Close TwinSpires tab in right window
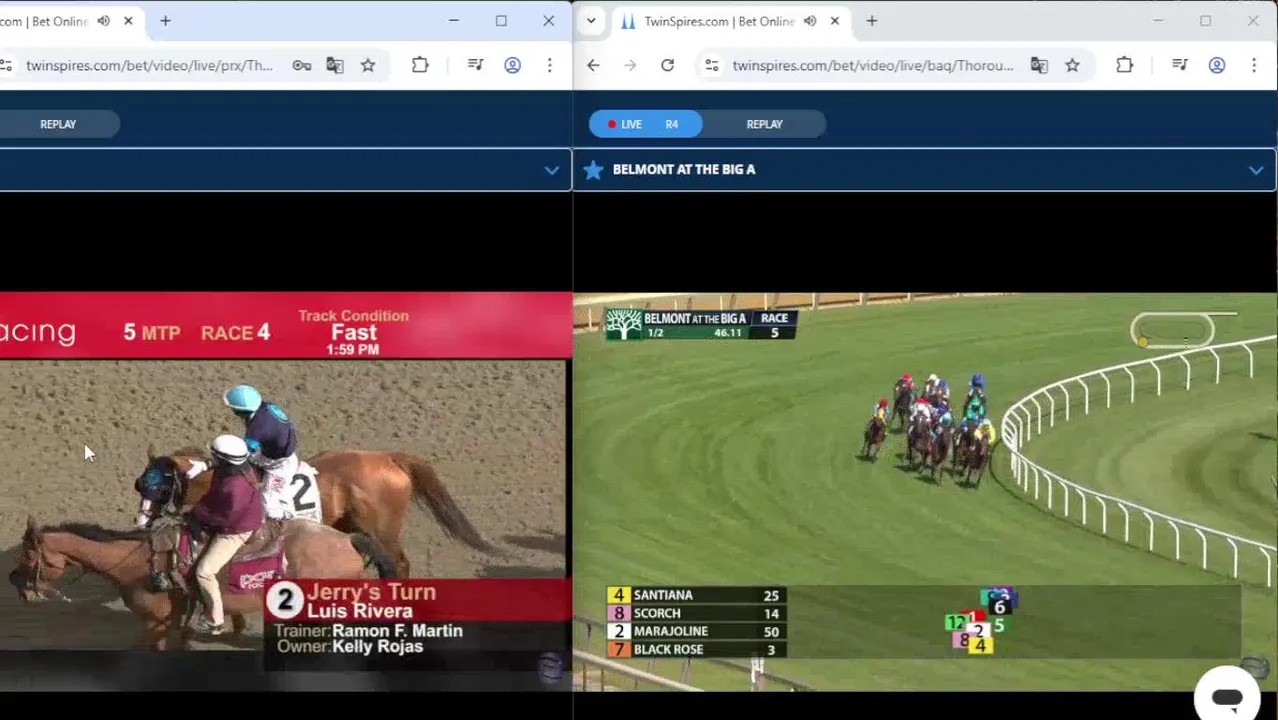Viewport: 1278px width, 720px height. click(x=835, y=21)
